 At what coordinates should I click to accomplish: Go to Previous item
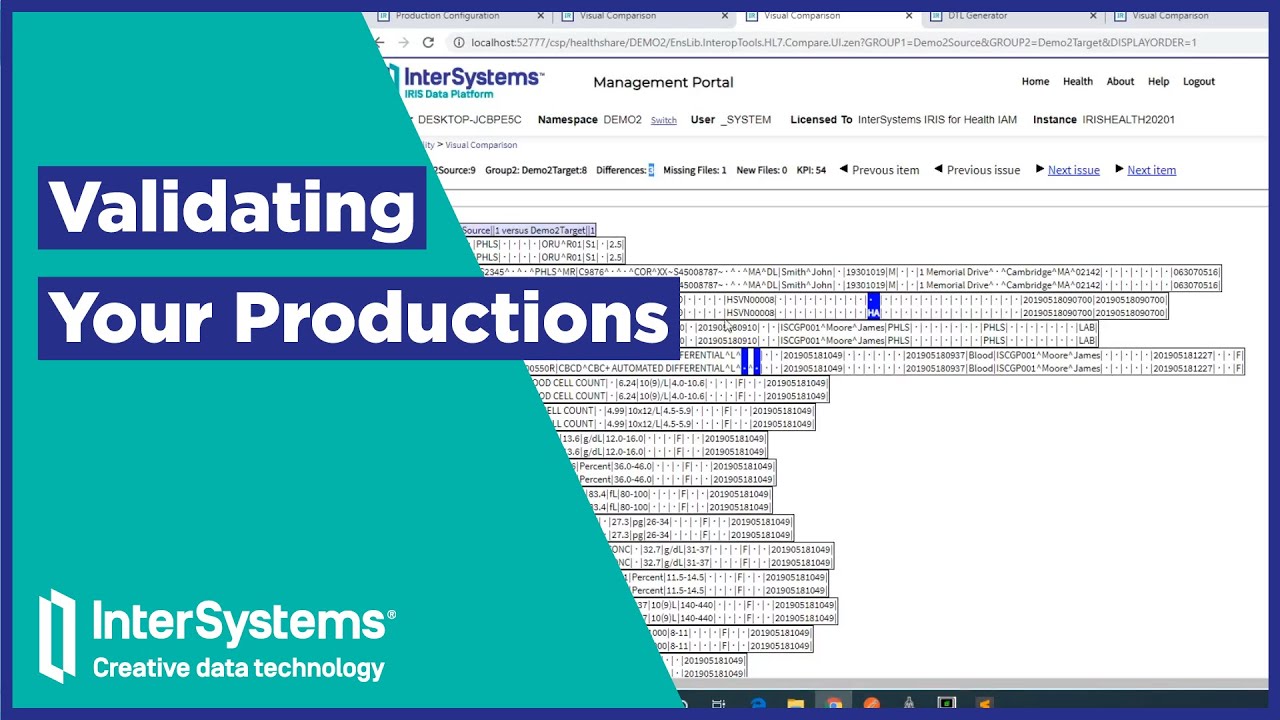tap(879, 170)
